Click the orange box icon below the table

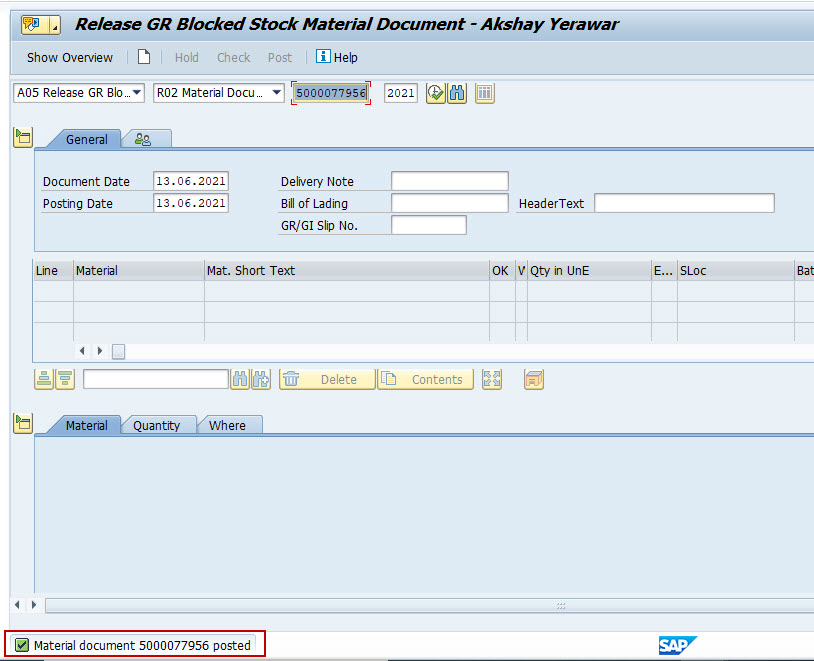(x=534, y=379)
